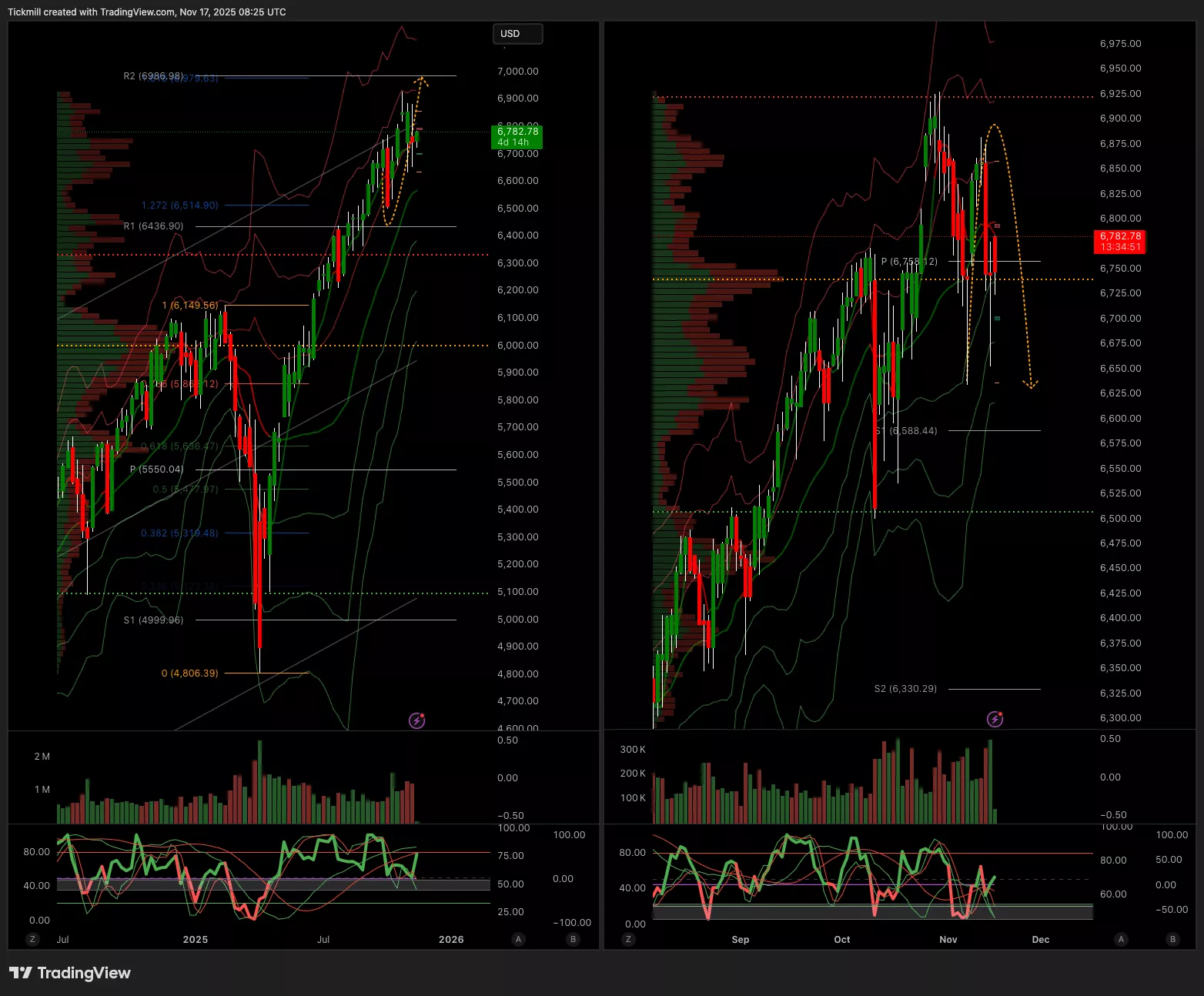Click the 7,000.00 level on left price scale
Screen dimensions: 1204x996
517,72
